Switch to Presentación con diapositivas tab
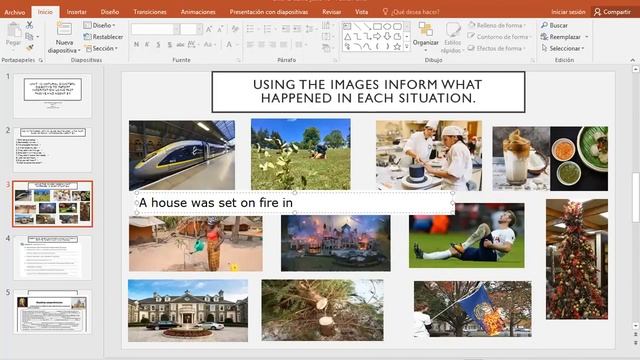 (269, 12)
